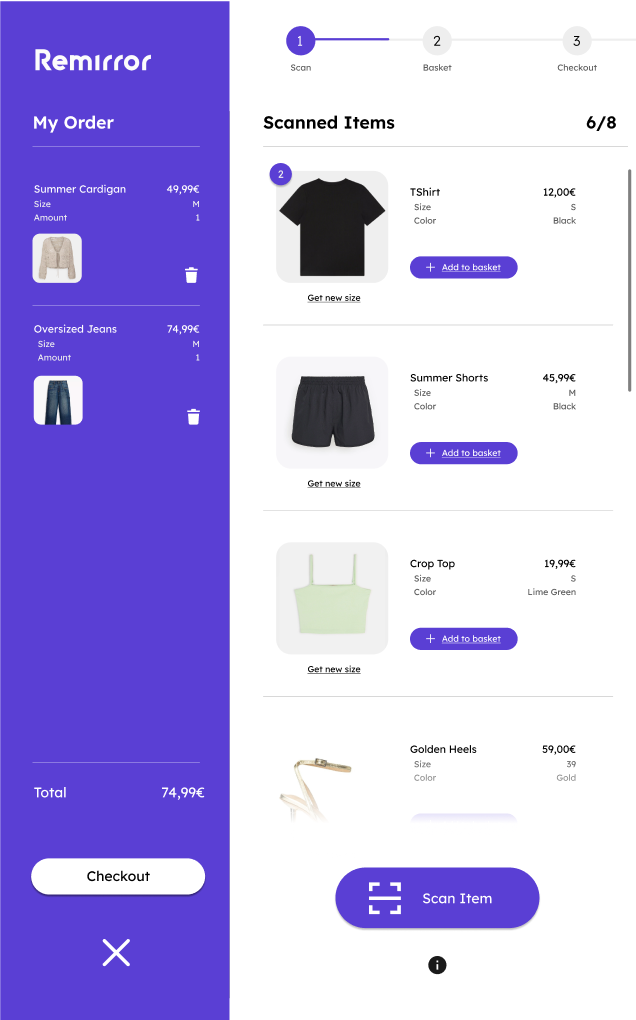Click the quantity badge on the TShirt image

point(281,174)
